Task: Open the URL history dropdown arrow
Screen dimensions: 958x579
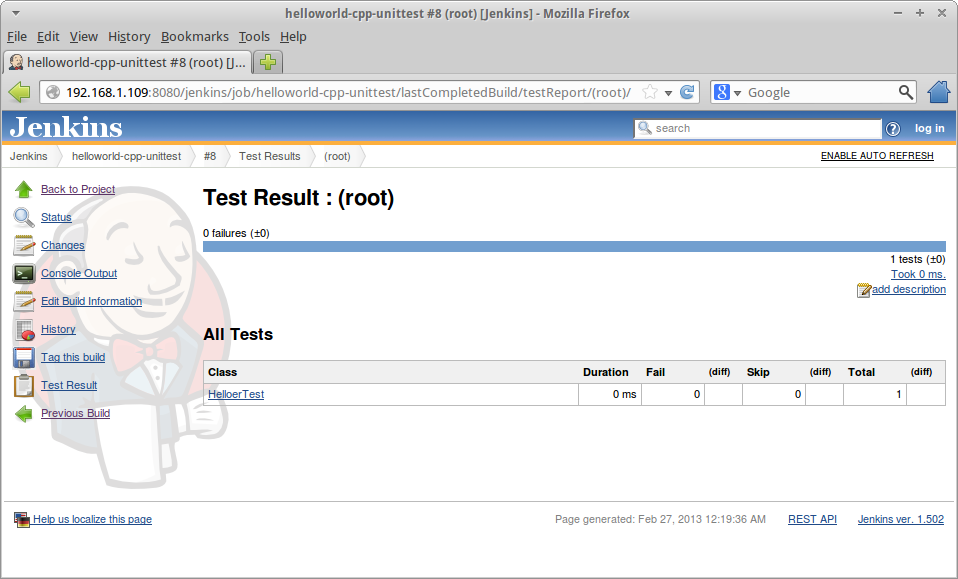Action: pos(668,93)
